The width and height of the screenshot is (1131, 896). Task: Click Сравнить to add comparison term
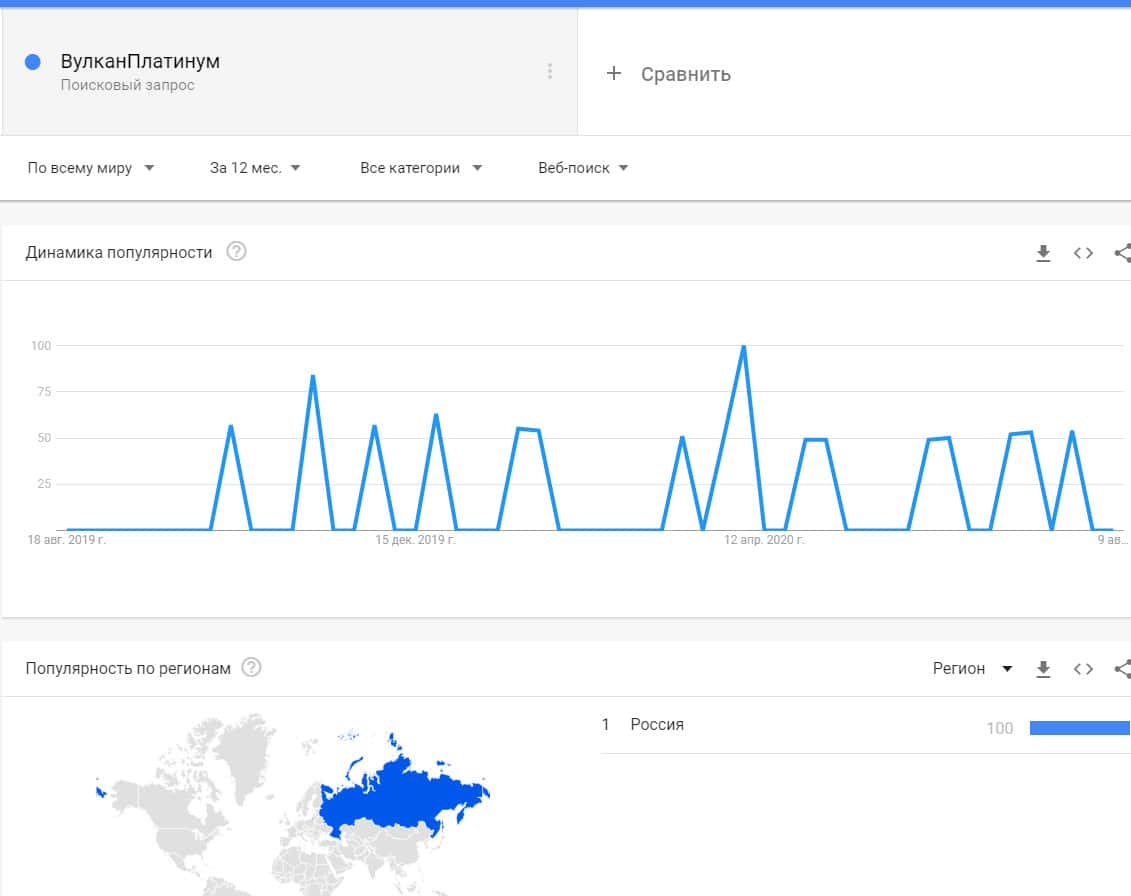coord(685,74)
